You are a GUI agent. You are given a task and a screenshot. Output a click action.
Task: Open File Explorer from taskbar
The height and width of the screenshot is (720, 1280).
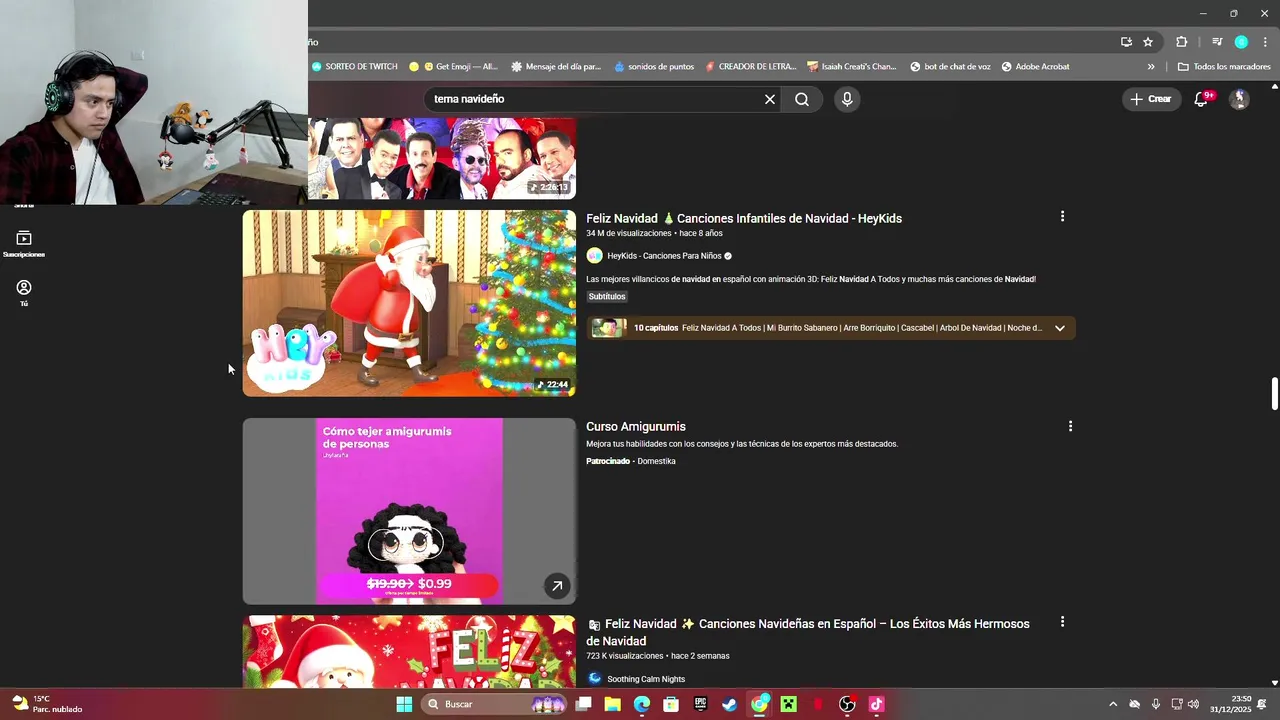(612, 704)
